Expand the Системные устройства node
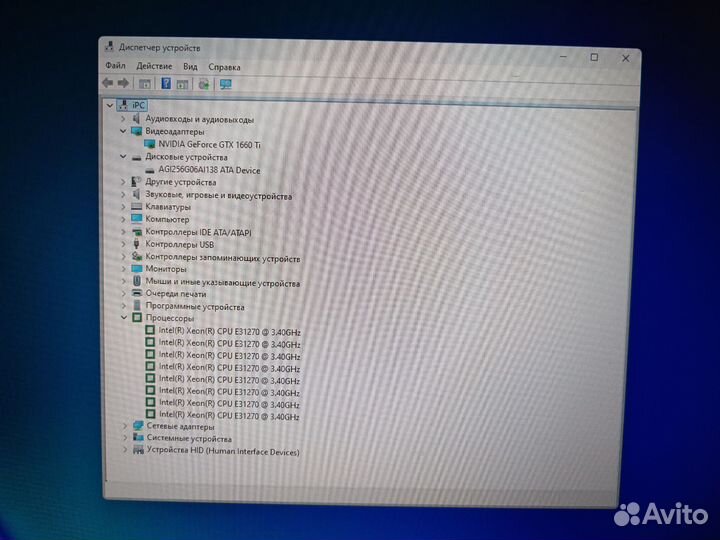720x540 pixels. (x=124, y=438)
